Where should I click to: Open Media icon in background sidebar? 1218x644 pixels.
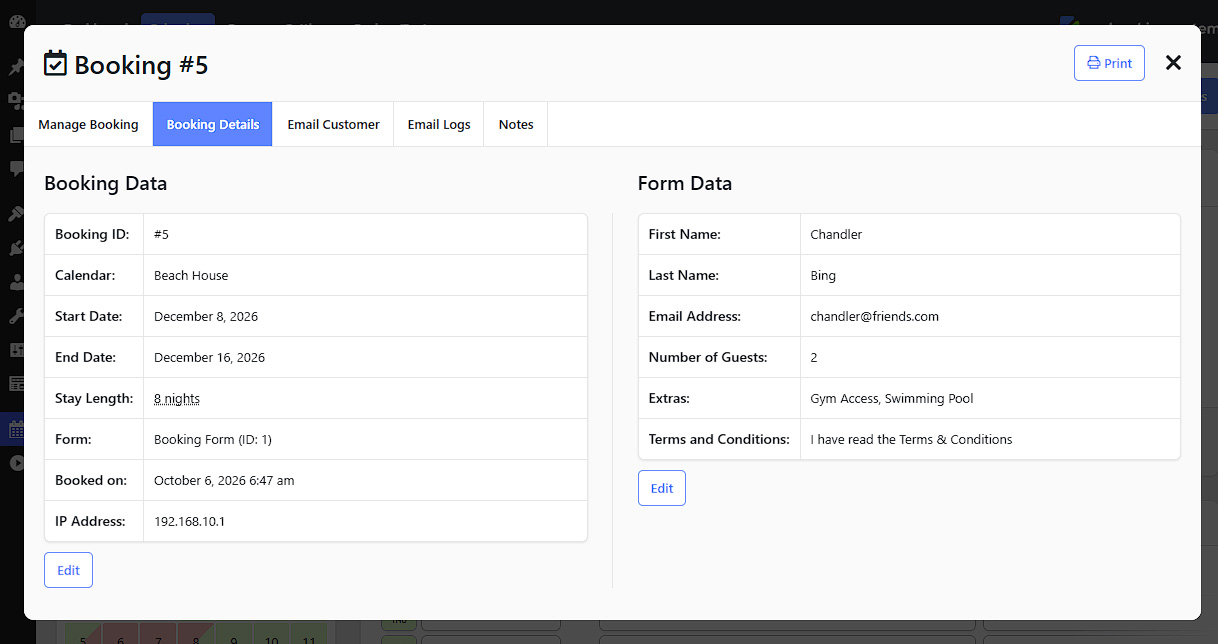click(17, 100)
